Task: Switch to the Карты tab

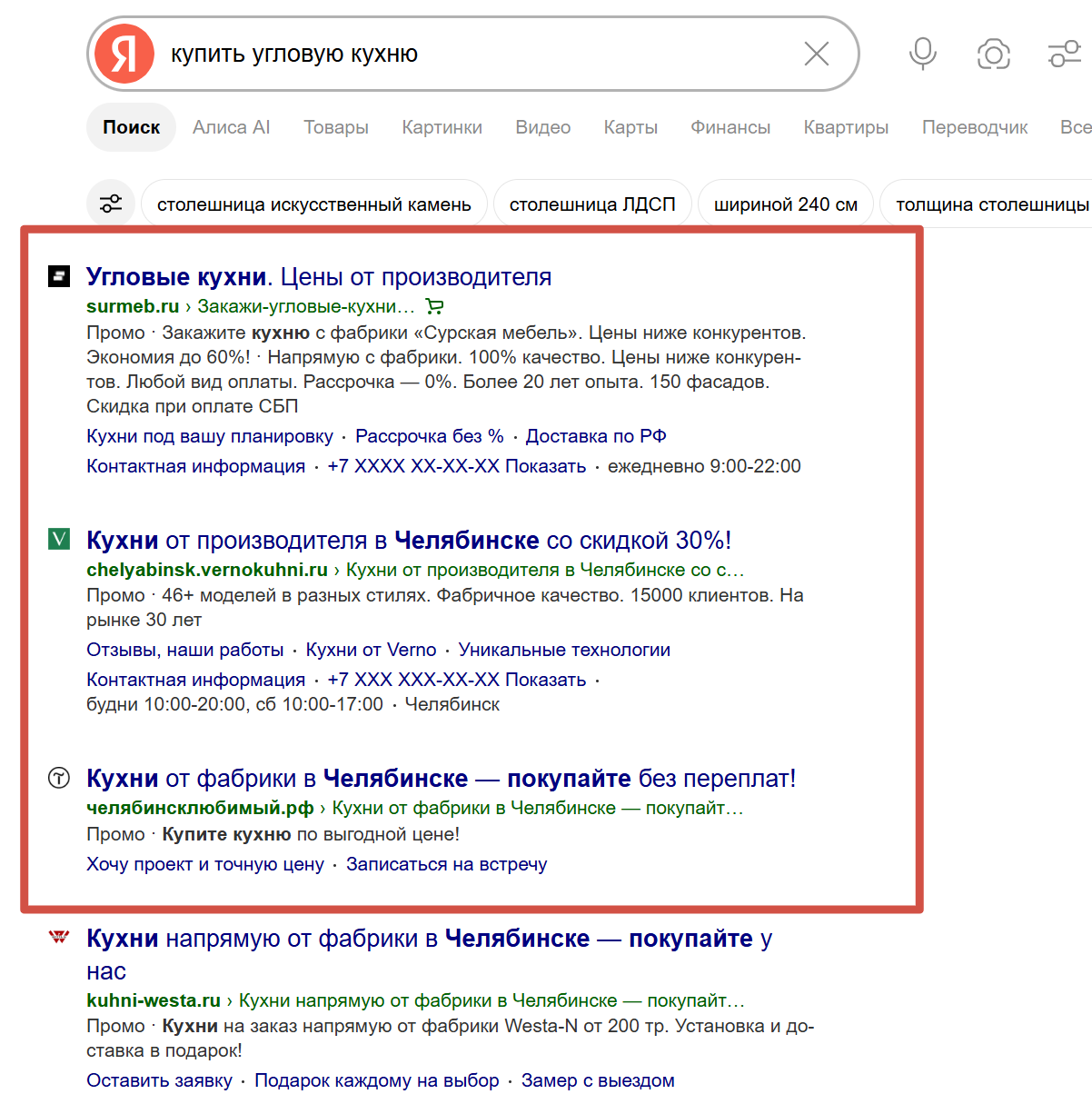Action: tap(630, 127)
